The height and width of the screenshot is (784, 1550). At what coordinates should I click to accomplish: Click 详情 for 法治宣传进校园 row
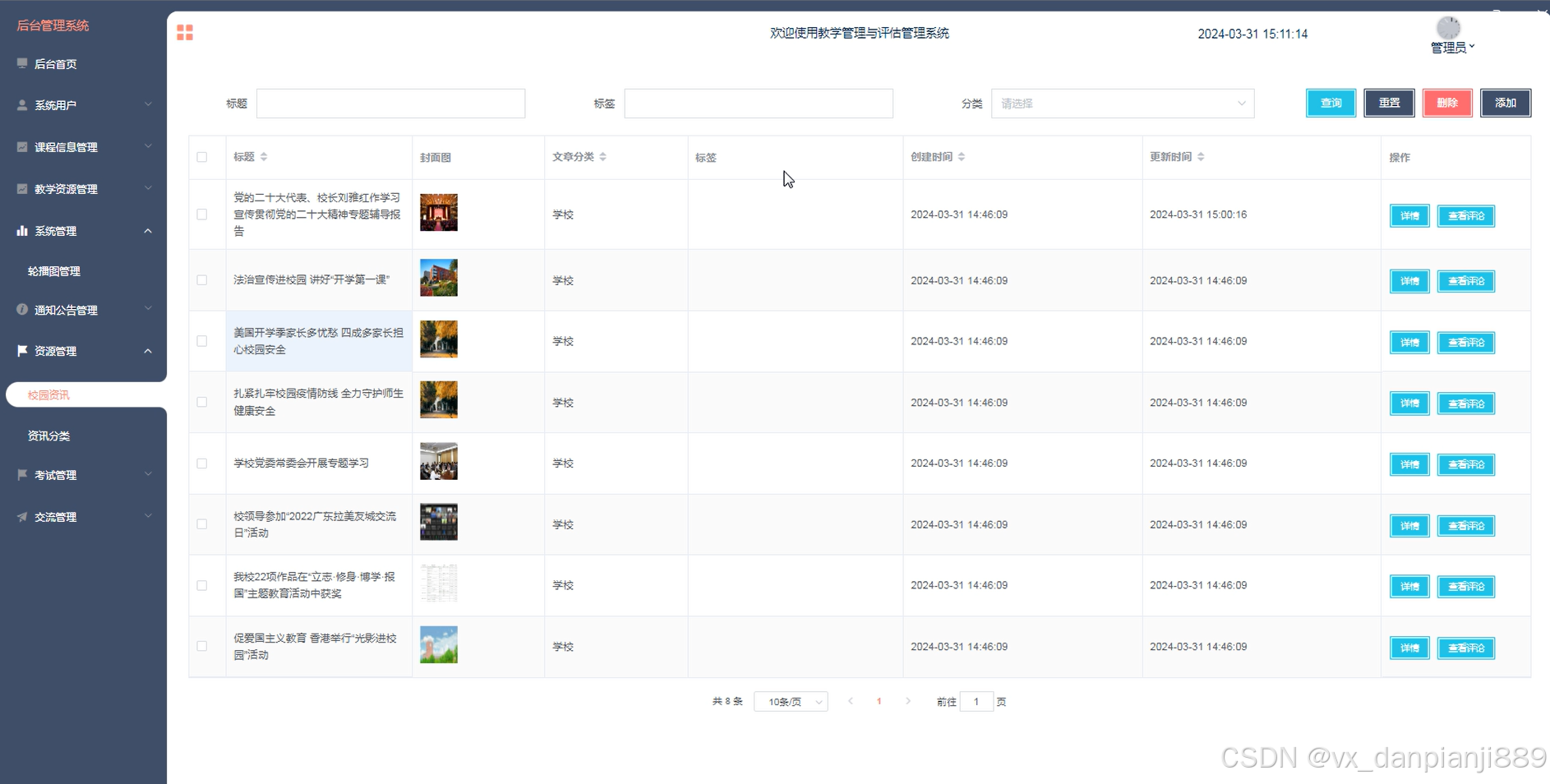(x=1409, y=281)
